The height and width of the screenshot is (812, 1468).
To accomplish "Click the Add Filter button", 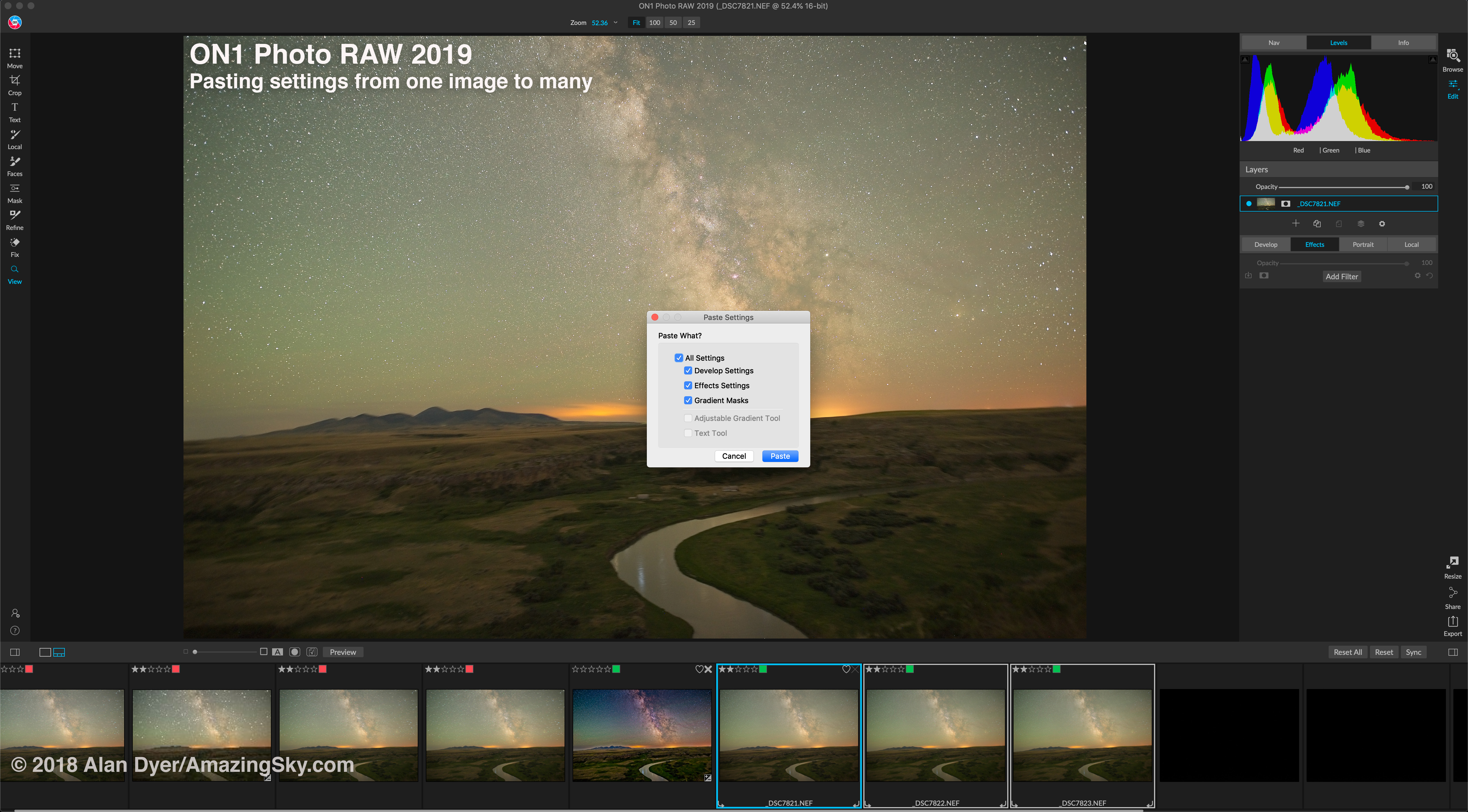I will click(x=1342, y=276).
